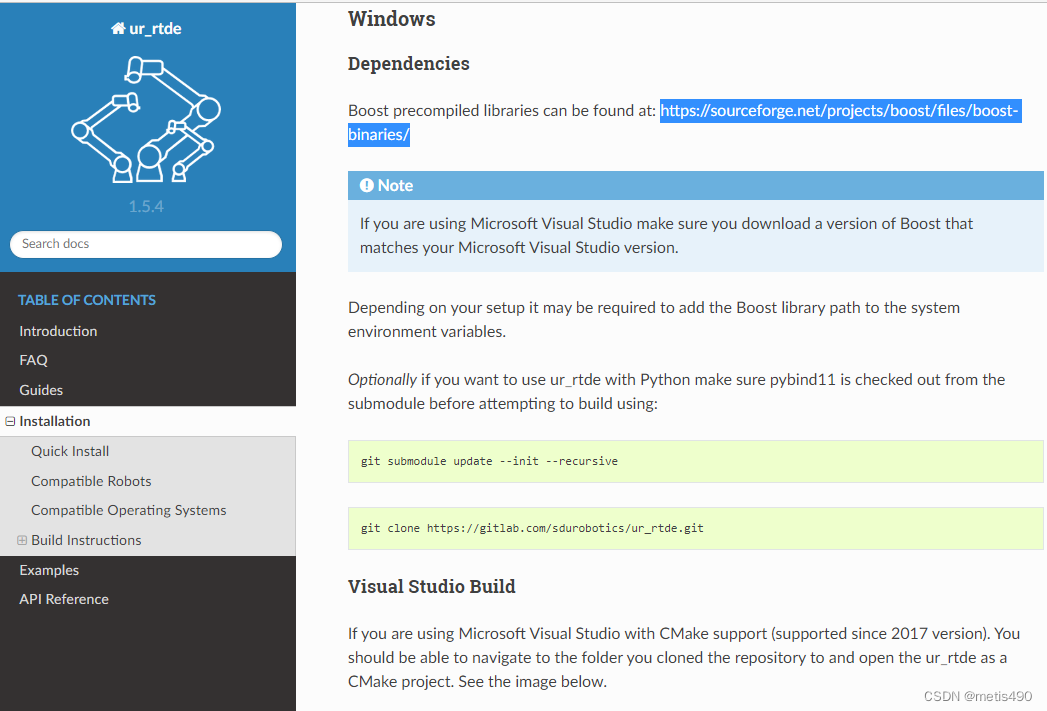Open the Guides page
This screenshot has height=711, width=1047.
(x=42, y=390)
